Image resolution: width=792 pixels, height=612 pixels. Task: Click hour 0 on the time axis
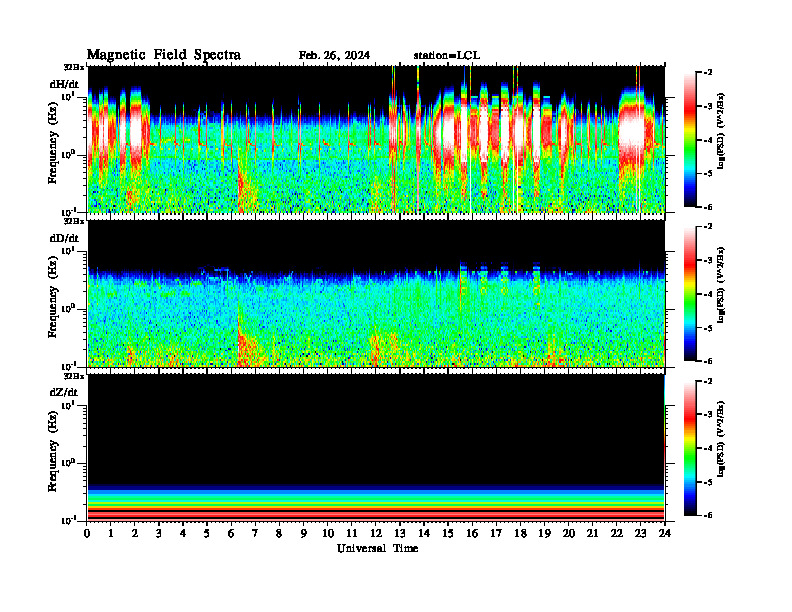tap(87, 533)
